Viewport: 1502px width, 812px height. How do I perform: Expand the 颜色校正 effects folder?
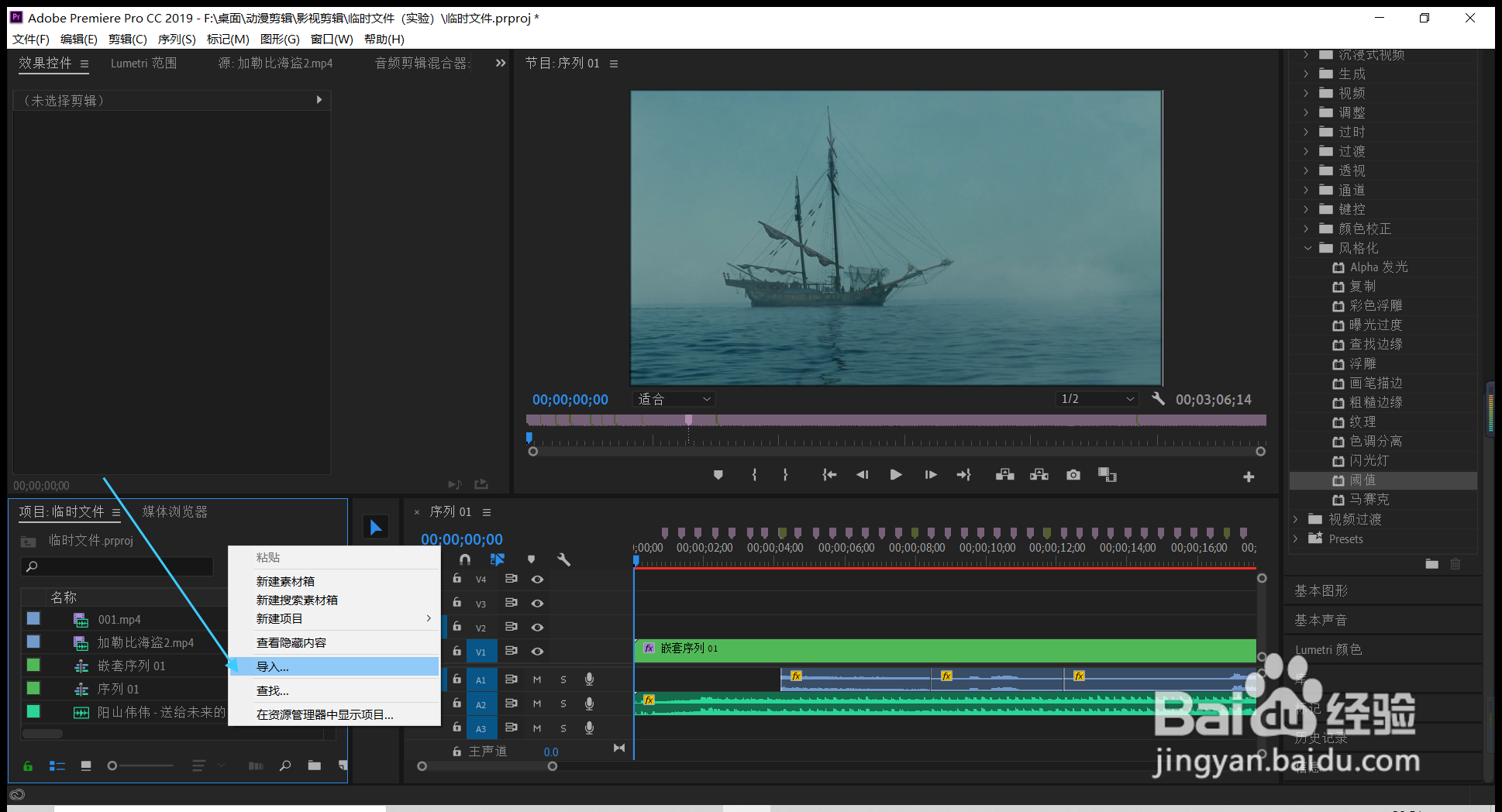(1306, 229)
